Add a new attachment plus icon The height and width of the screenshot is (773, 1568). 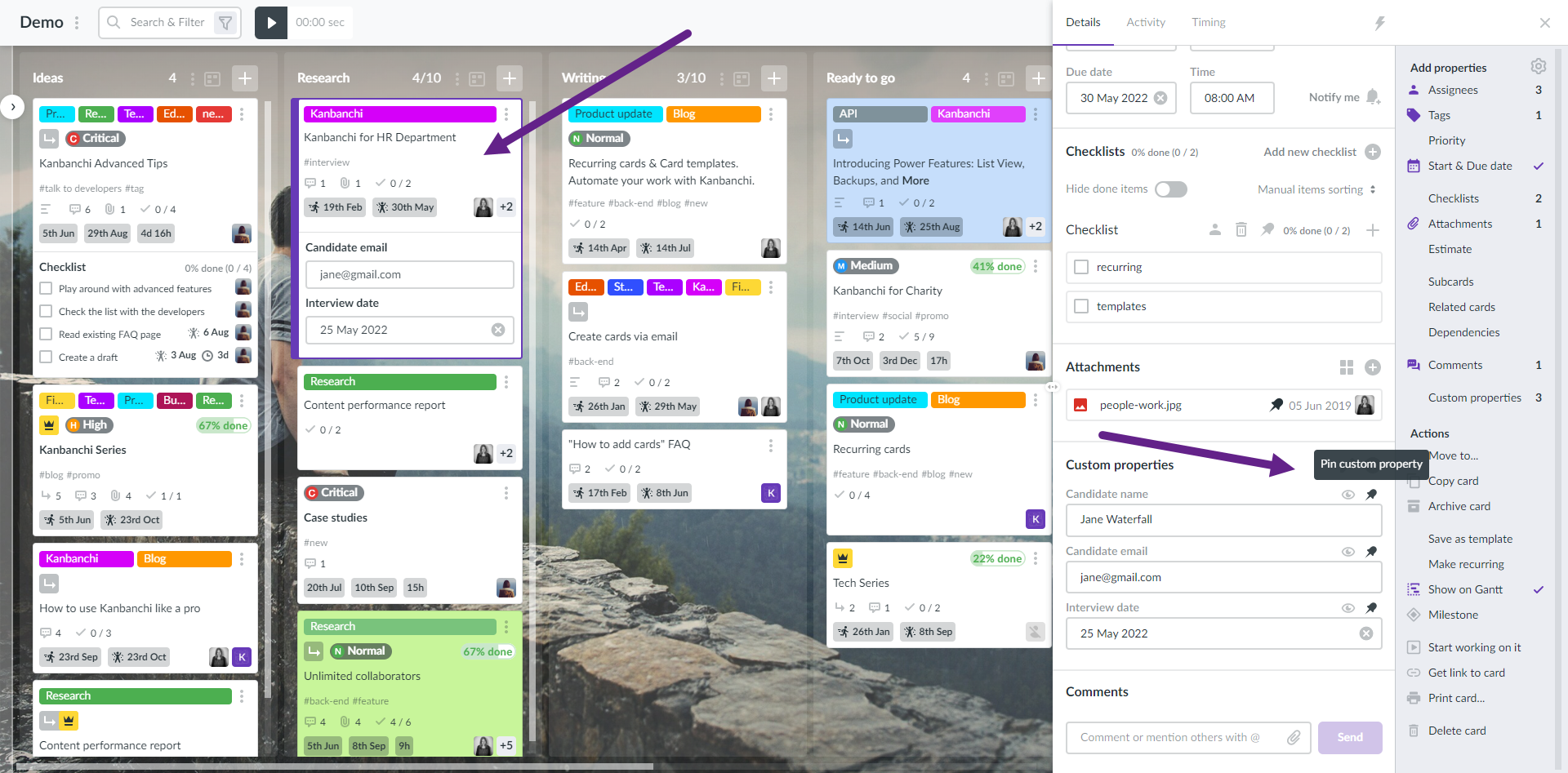point(1373,367)
